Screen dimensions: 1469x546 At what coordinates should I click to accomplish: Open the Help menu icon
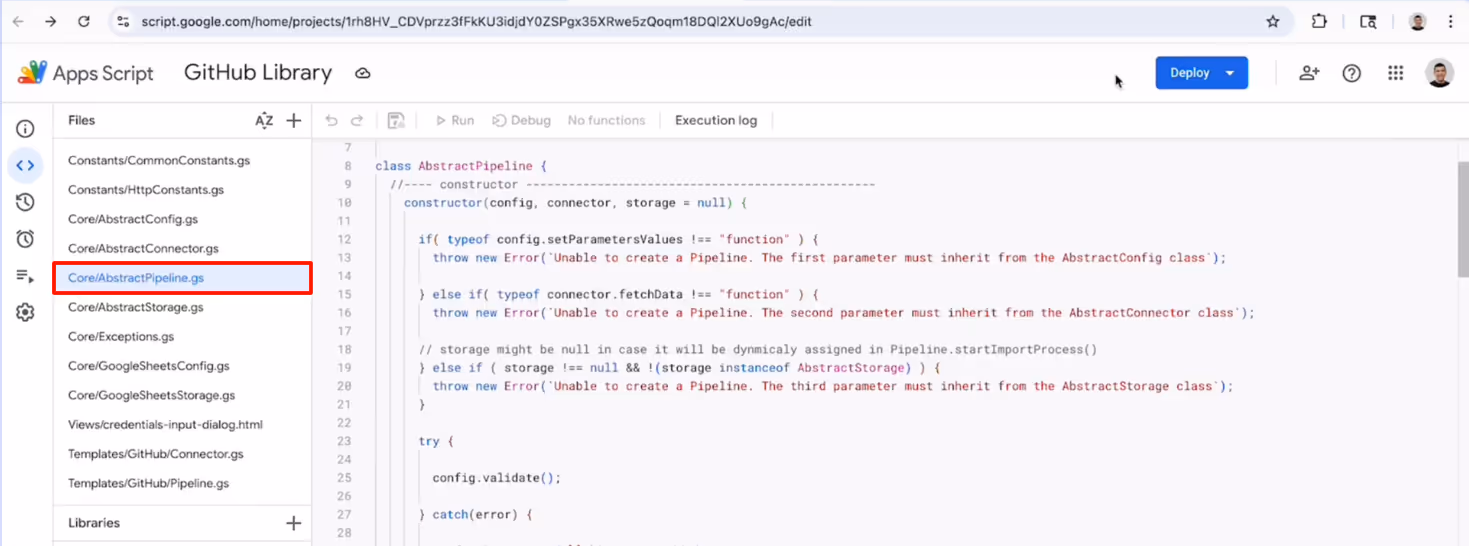tap(1352, 73)
